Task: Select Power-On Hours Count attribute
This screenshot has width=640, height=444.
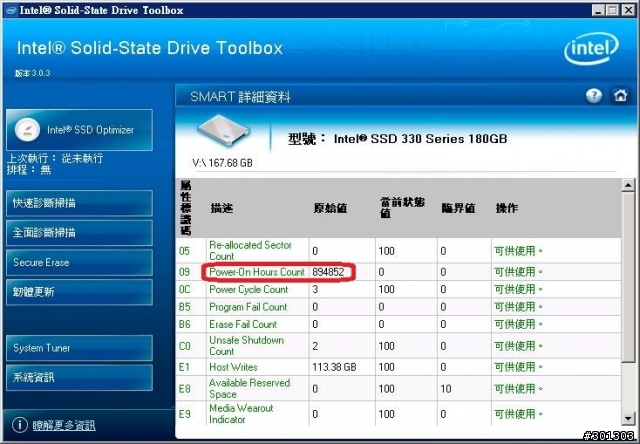Action: pyautogui.click(x=257, y=272)
